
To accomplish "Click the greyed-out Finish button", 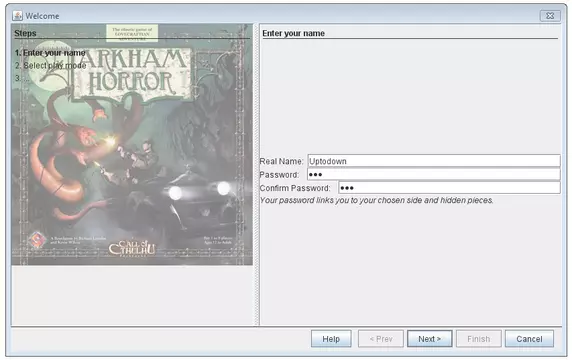I will coord(479,339).
